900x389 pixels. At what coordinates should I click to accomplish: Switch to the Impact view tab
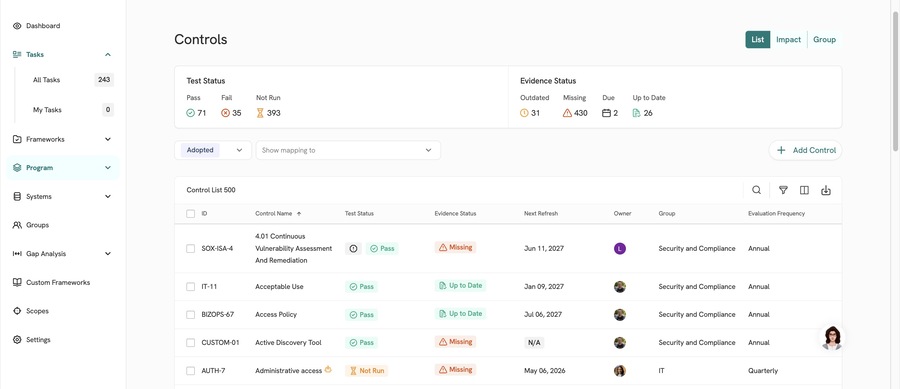pos(789,40)
